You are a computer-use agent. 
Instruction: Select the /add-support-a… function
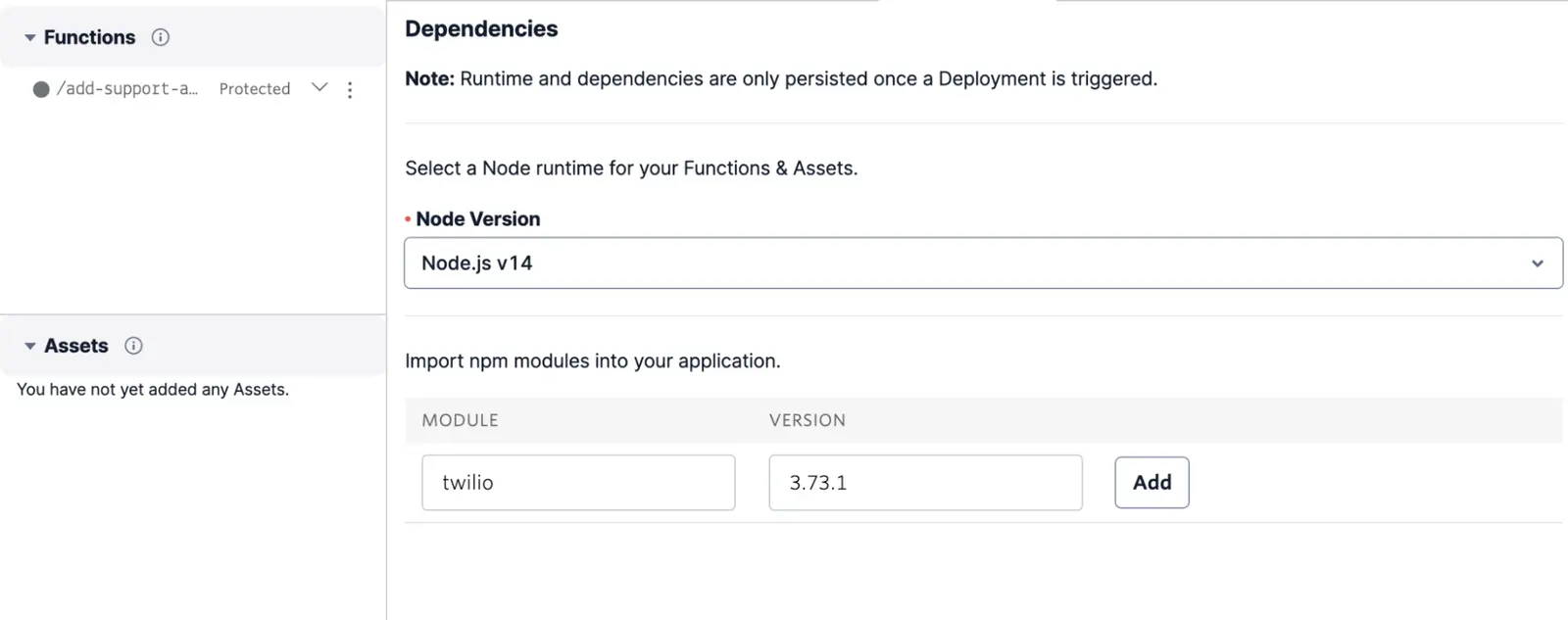tap(126, 88)
